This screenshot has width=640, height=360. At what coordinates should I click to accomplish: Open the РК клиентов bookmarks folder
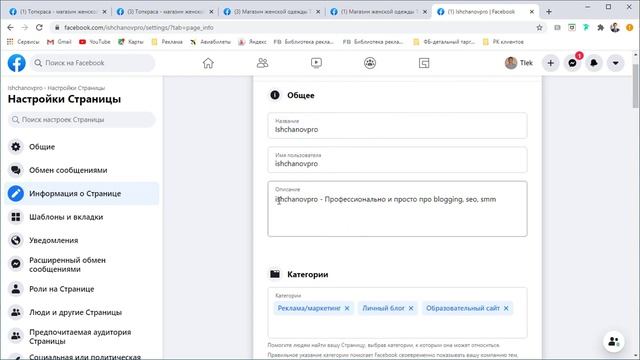tap(503, 42)
